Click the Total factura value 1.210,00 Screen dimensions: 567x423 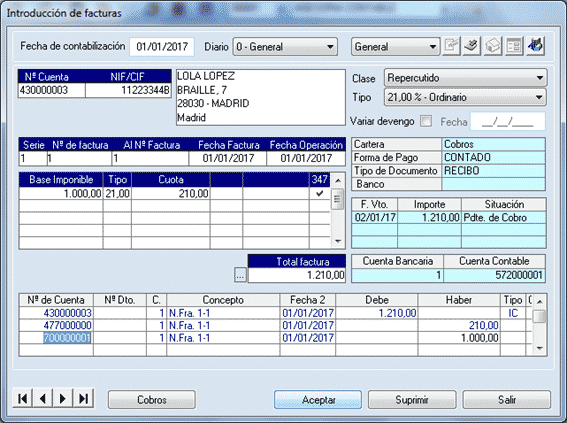[x=297, y=275]
